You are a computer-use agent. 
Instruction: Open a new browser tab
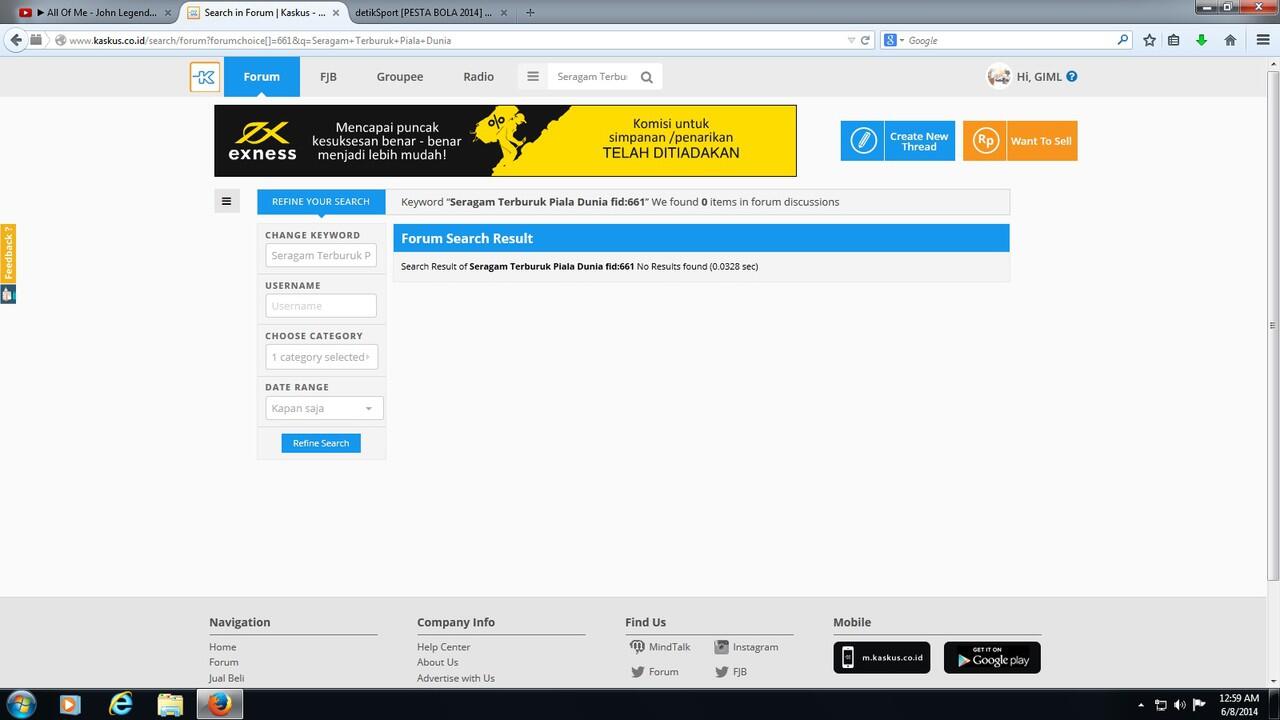click(x=530, y=13)
